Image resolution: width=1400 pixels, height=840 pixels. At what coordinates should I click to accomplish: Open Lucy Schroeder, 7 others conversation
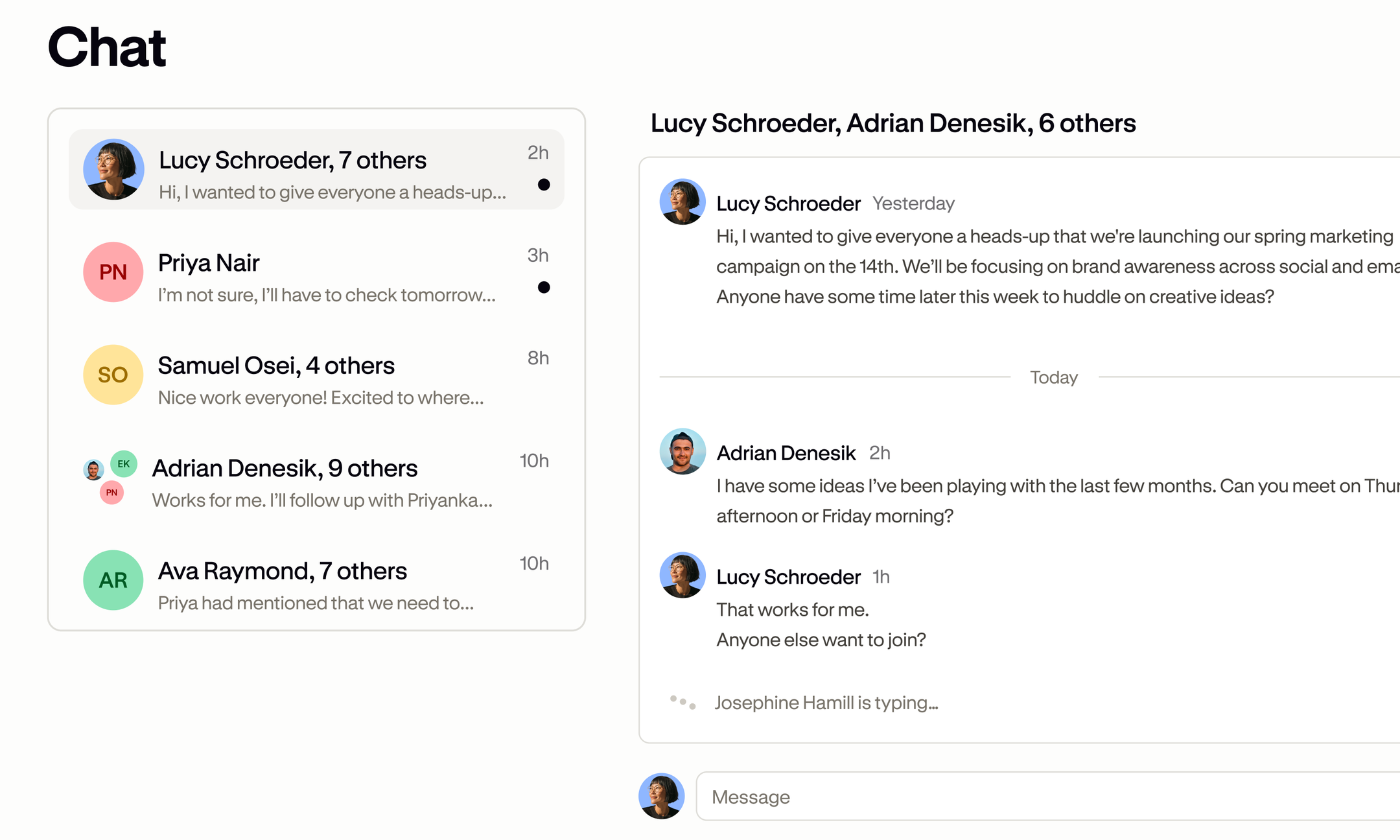coord(316,169)
